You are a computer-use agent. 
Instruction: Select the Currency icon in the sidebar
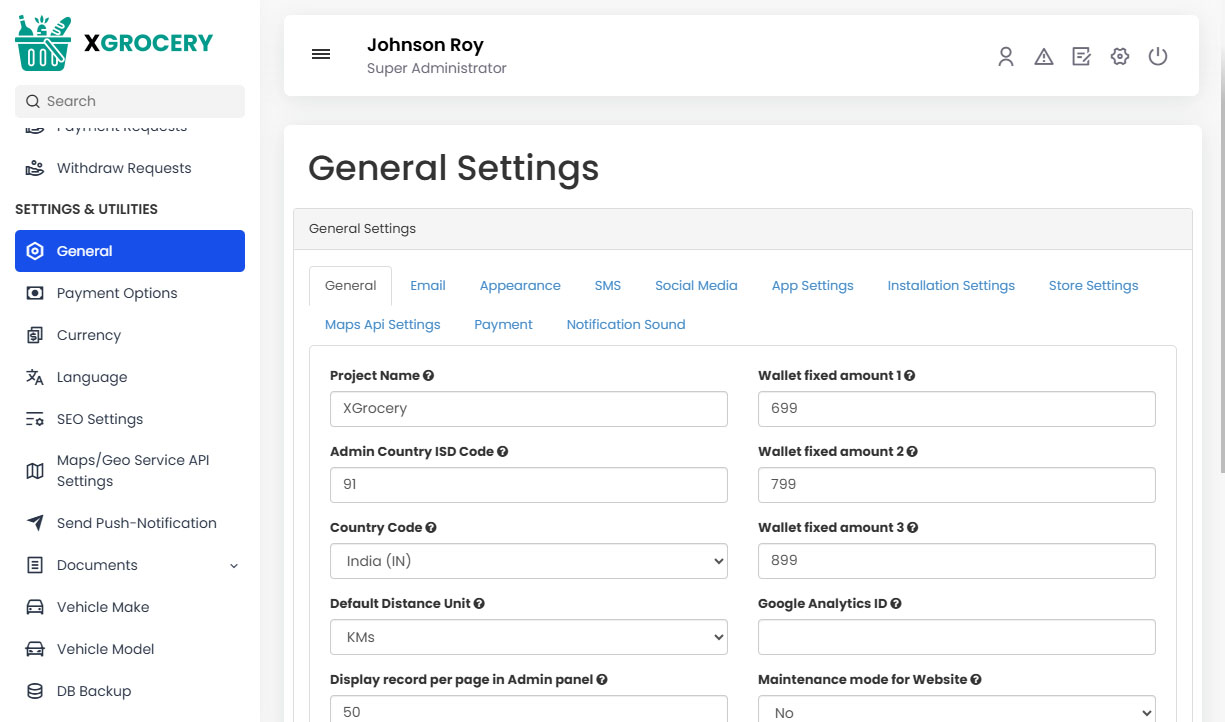coord(34,334)
